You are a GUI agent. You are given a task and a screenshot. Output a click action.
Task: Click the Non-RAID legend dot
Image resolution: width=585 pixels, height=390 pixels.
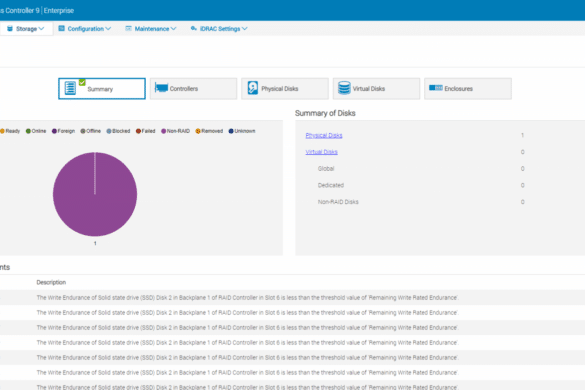tap(163, 131)
